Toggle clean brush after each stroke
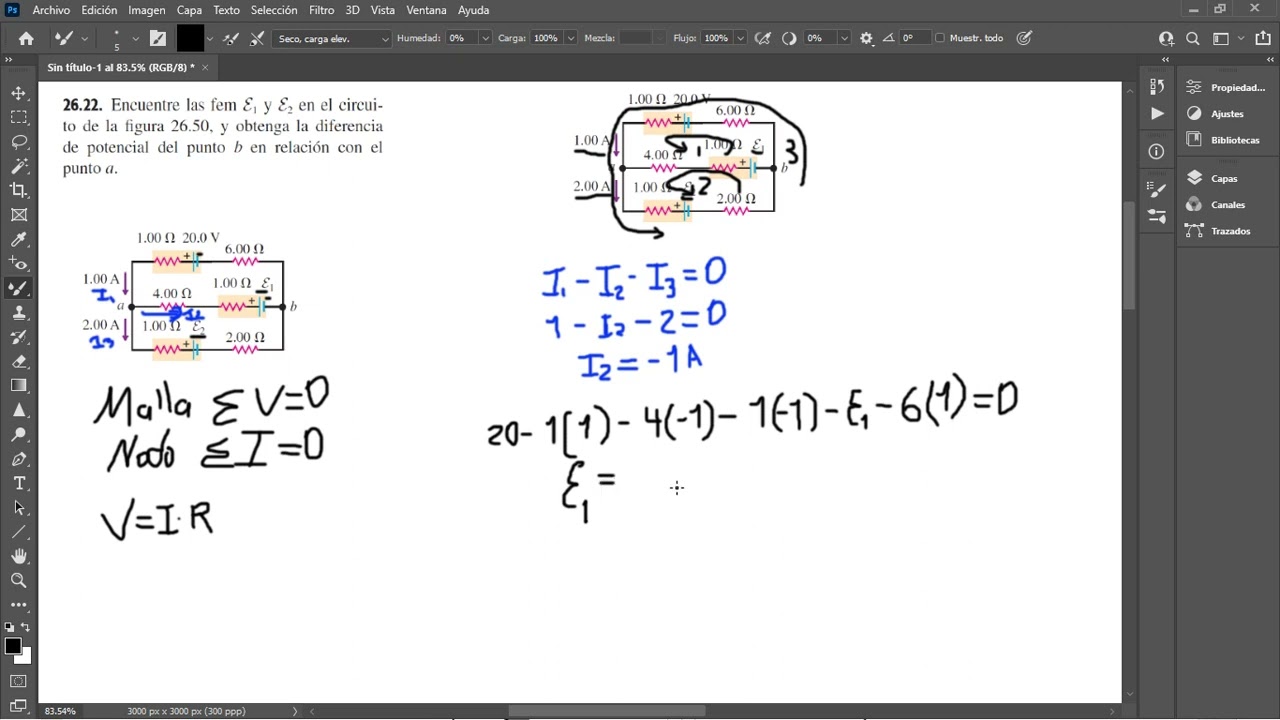The width and height of the screenshot is (1280, 720). (x=257, y=38)
